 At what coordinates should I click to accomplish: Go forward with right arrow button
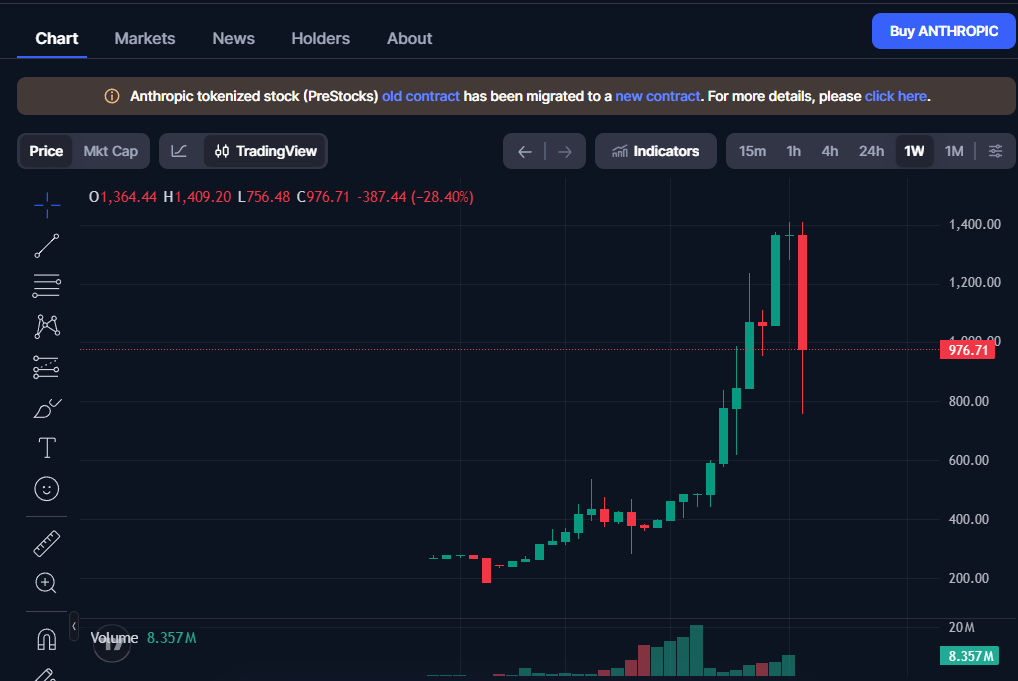(565, 152)
